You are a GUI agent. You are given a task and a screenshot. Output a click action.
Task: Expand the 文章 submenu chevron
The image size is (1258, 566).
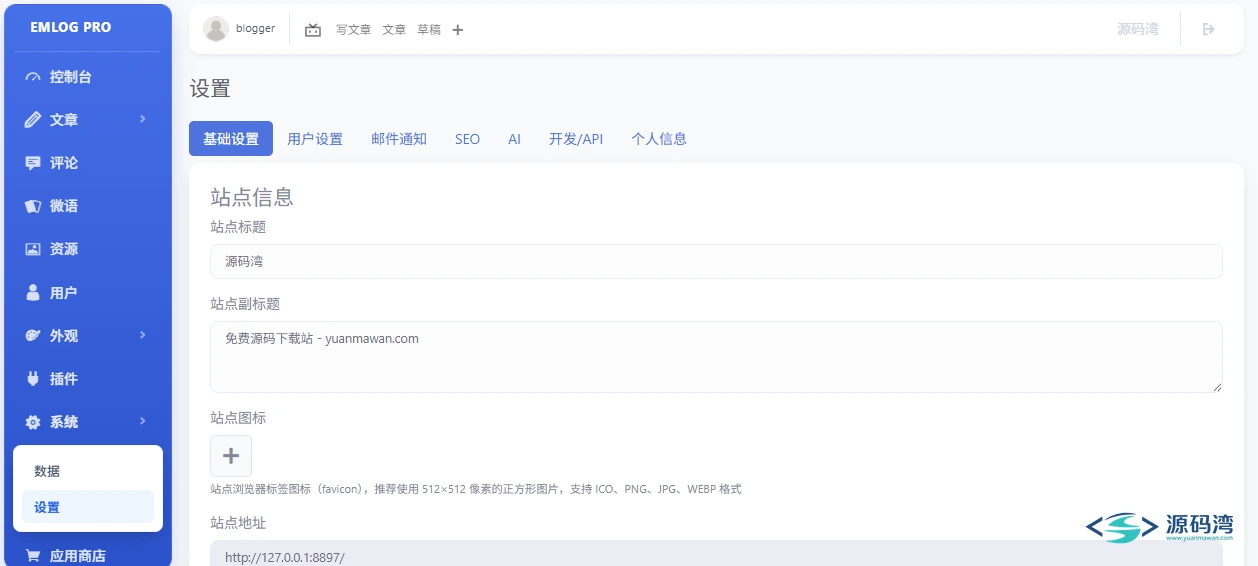143,119
